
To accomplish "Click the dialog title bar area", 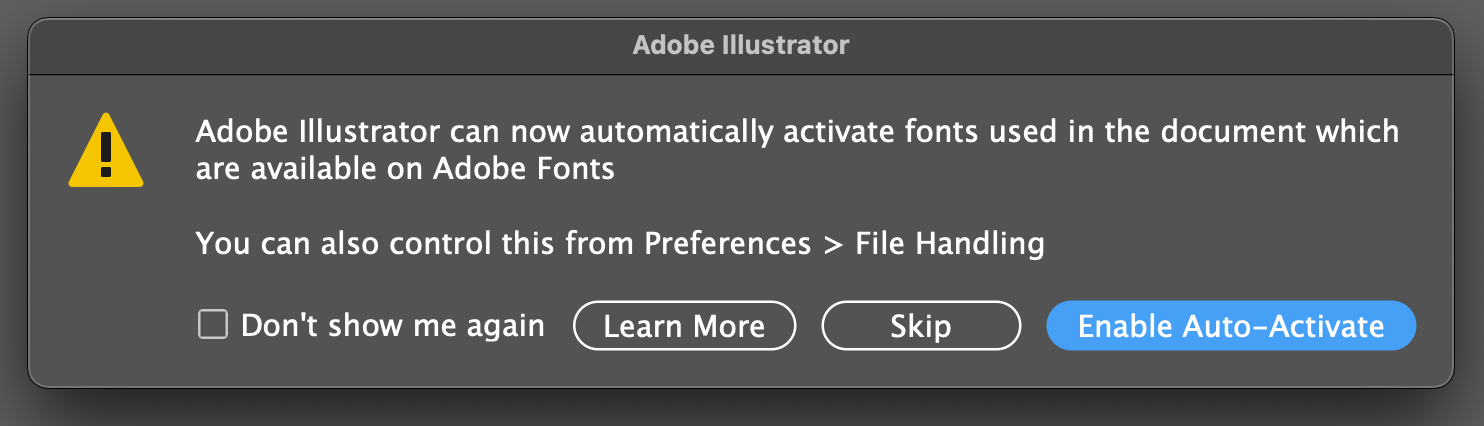I will (741, 45).
